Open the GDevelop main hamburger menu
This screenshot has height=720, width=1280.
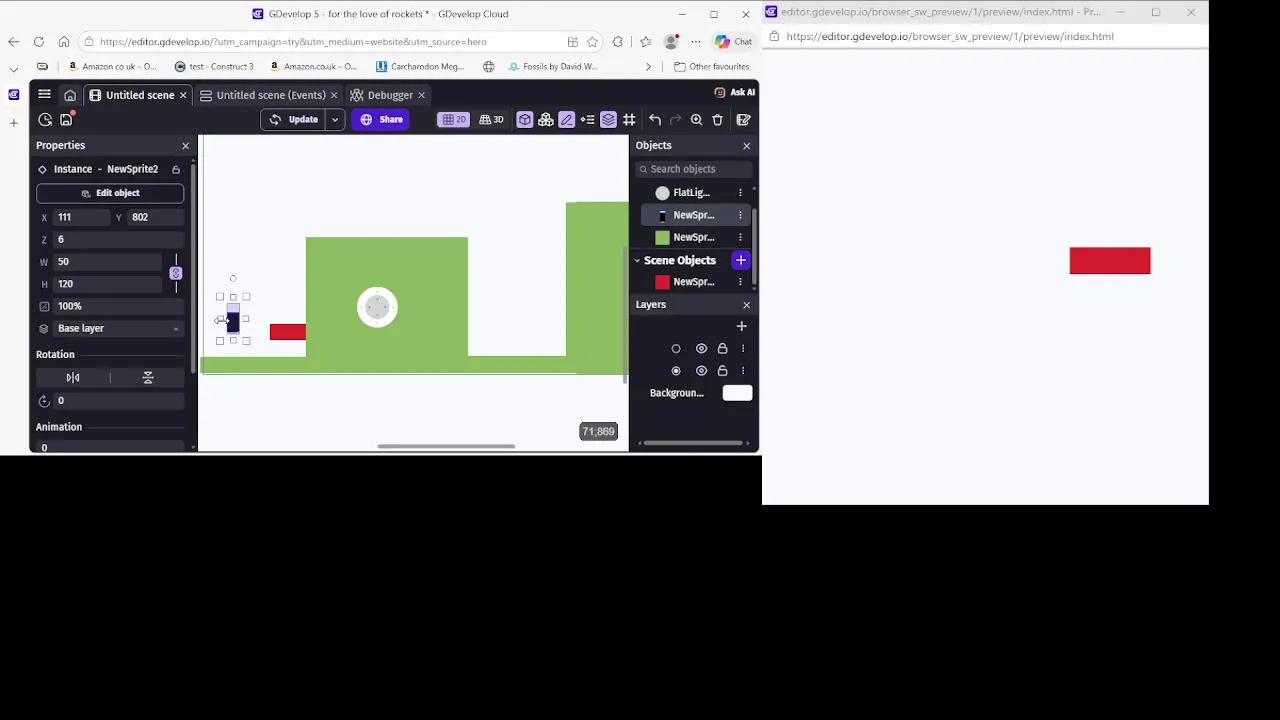(44, 95)
